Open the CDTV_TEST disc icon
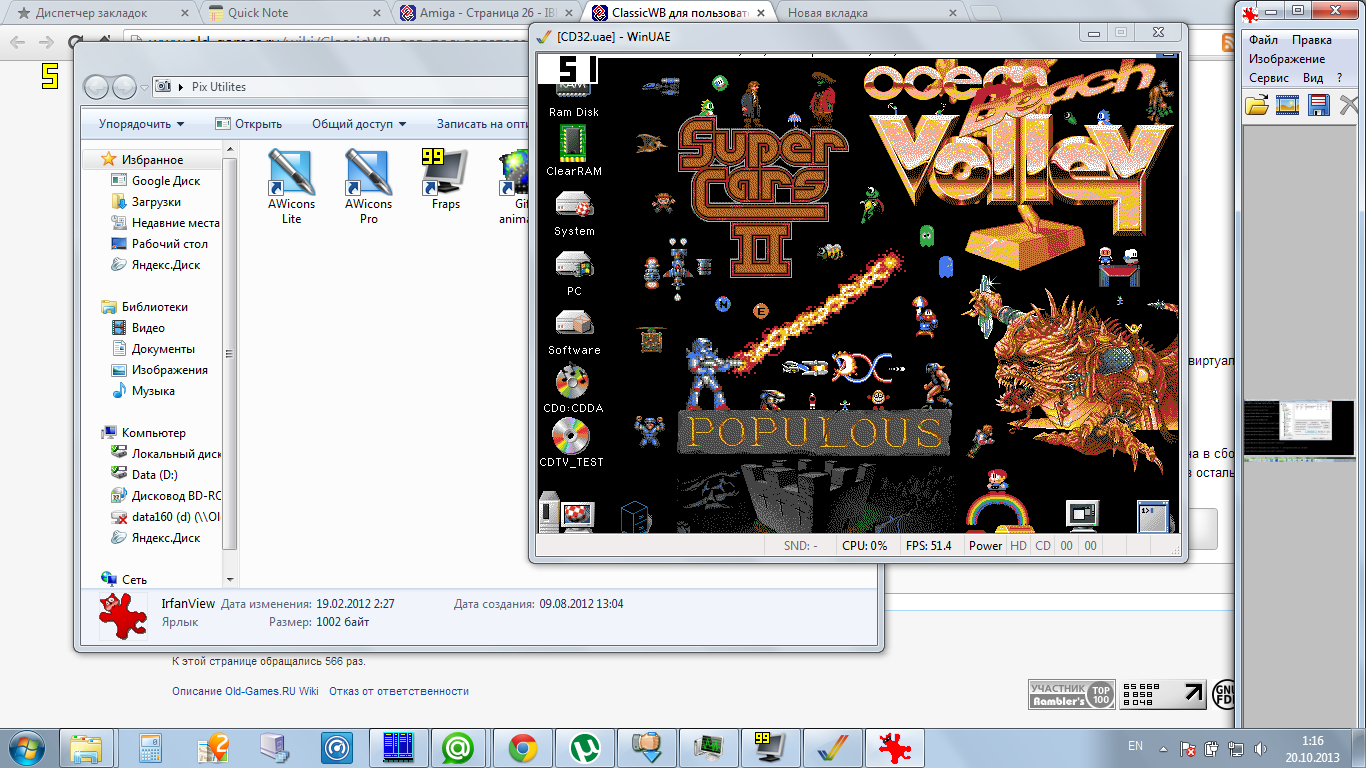The image size is (1366, 768). pos(572,443)
